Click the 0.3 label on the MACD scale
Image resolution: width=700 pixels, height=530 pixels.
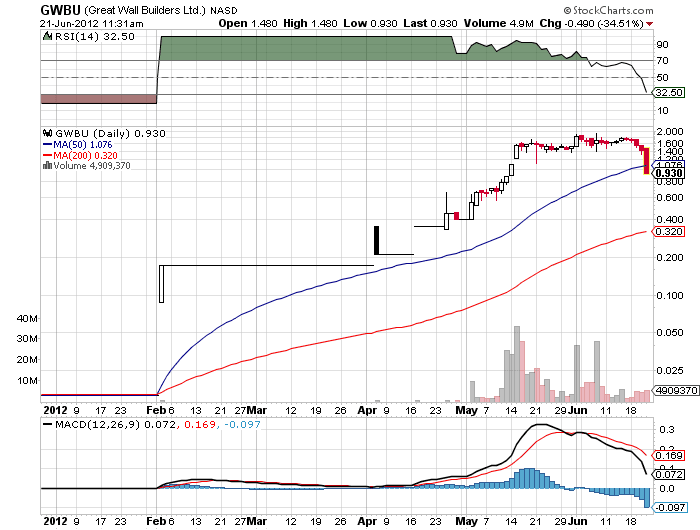tap(667, 430)
